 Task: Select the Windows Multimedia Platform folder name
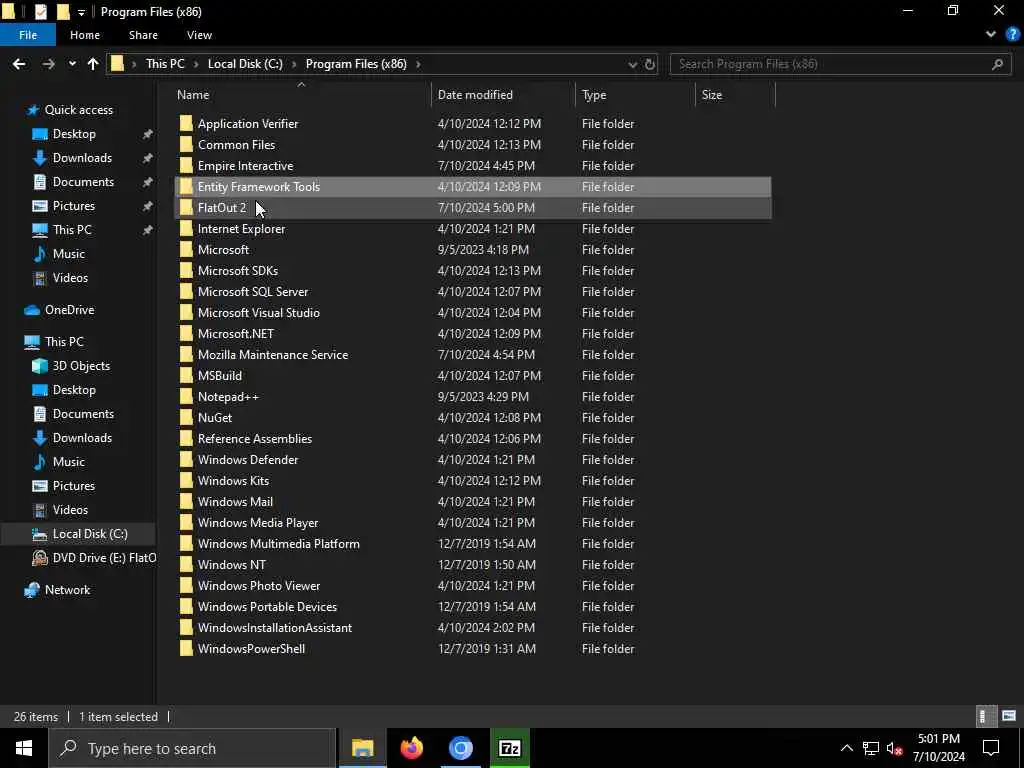(x=279, y=543)
